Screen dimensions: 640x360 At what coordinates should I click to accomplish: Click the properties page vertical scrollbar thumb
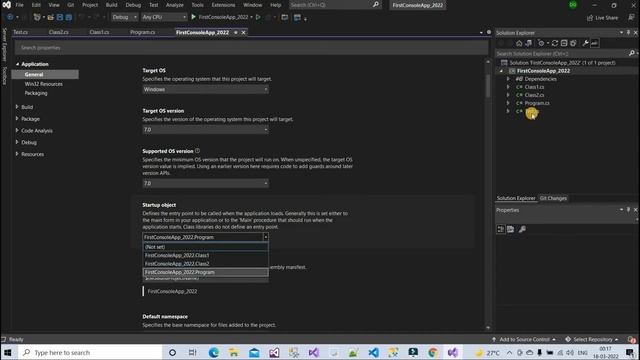click(488, 86)
